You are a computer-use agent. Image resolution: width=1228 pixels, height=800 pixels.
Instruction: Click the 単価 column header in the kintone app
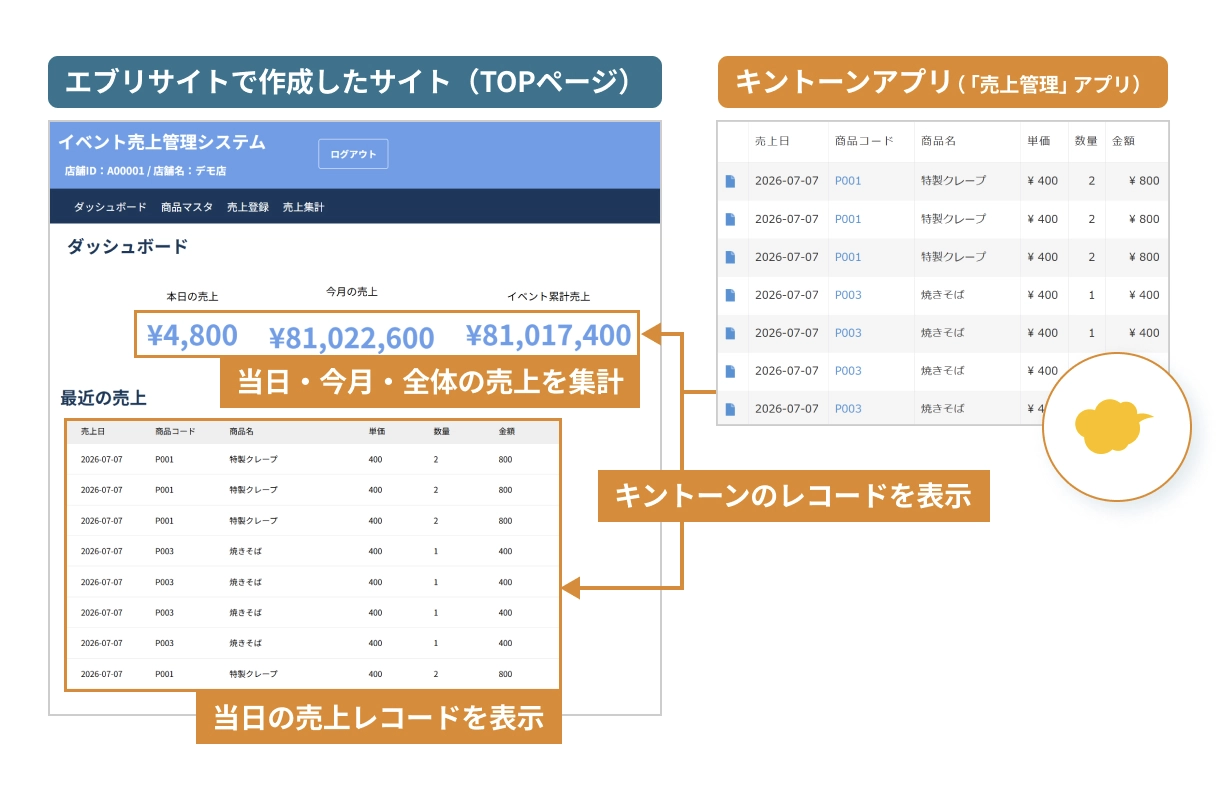[x=1038, y=142]
